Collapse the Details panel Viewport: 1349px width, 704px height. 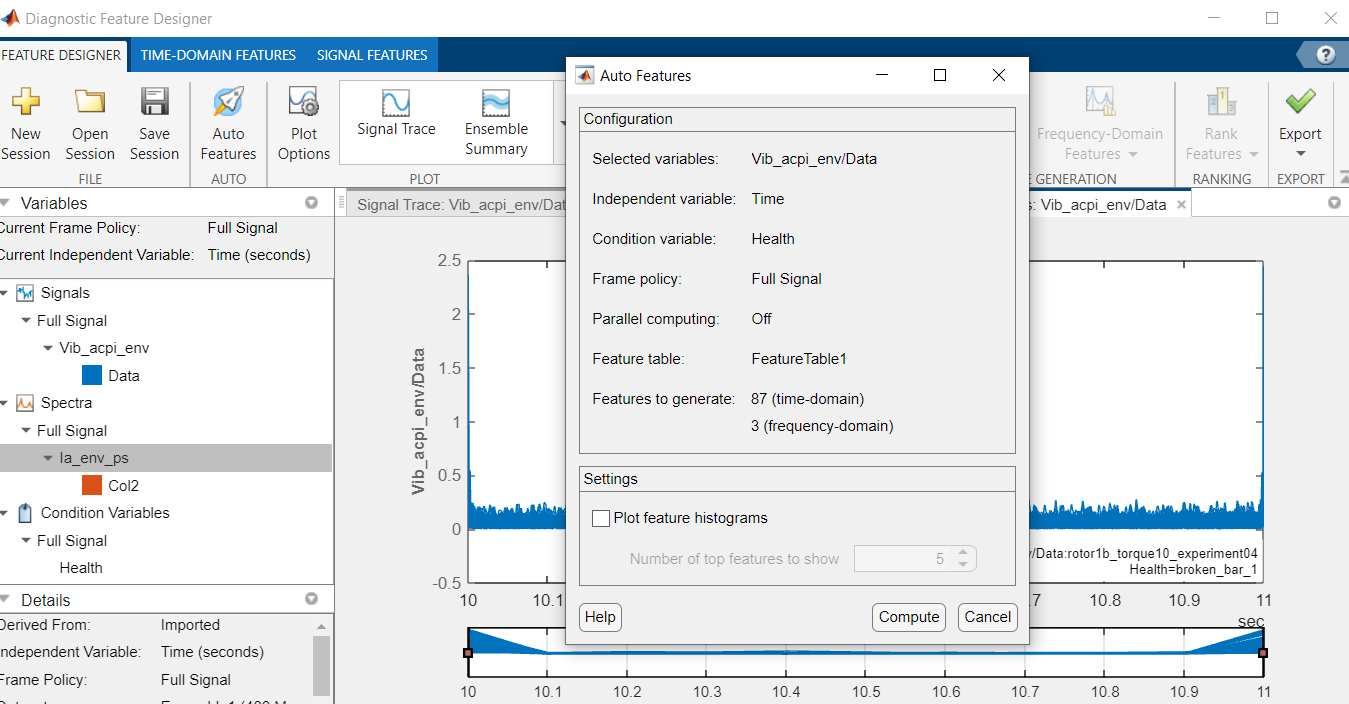pos(5,600)
